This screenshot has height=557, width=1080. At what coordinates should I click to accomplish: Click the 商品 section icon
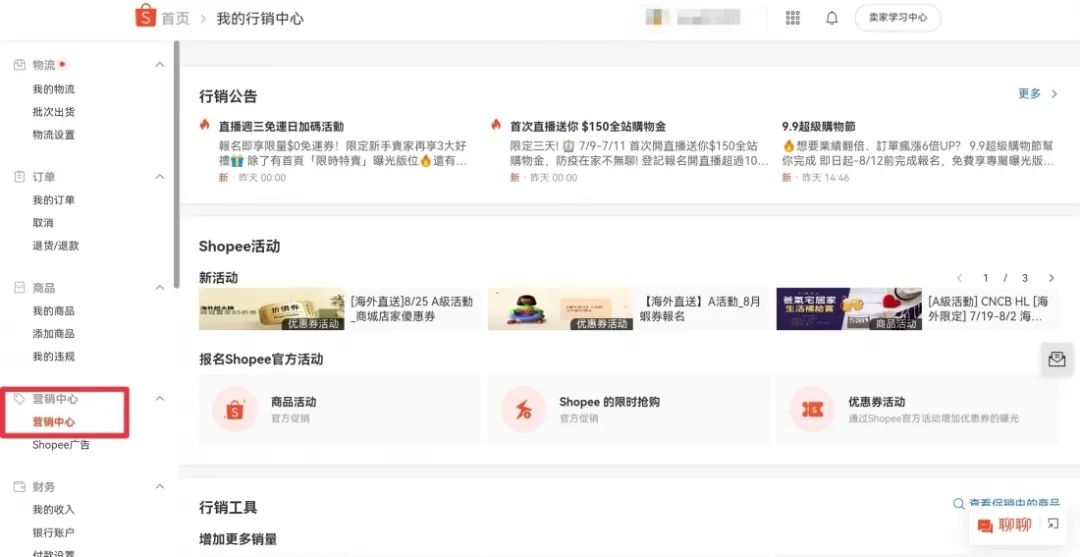20,288
